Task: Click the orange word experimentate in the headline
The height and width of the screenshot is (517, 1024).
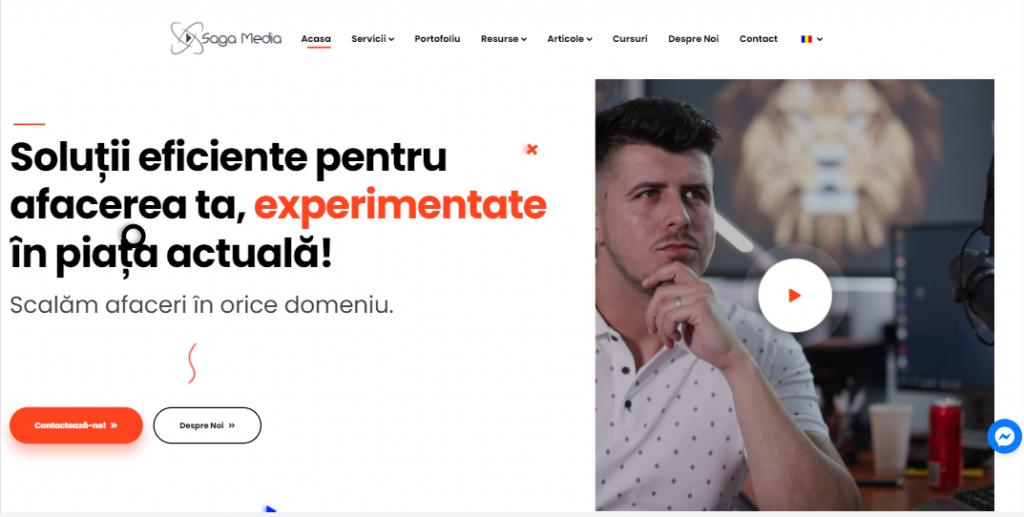Action: (x=400, y=205)
